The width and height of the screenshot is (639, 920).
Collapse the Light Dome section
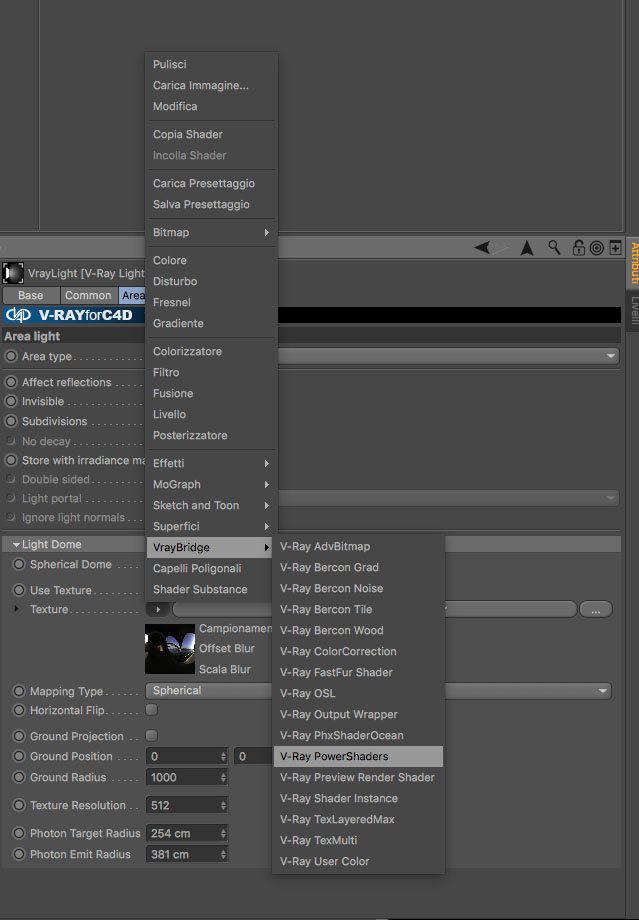16,544
